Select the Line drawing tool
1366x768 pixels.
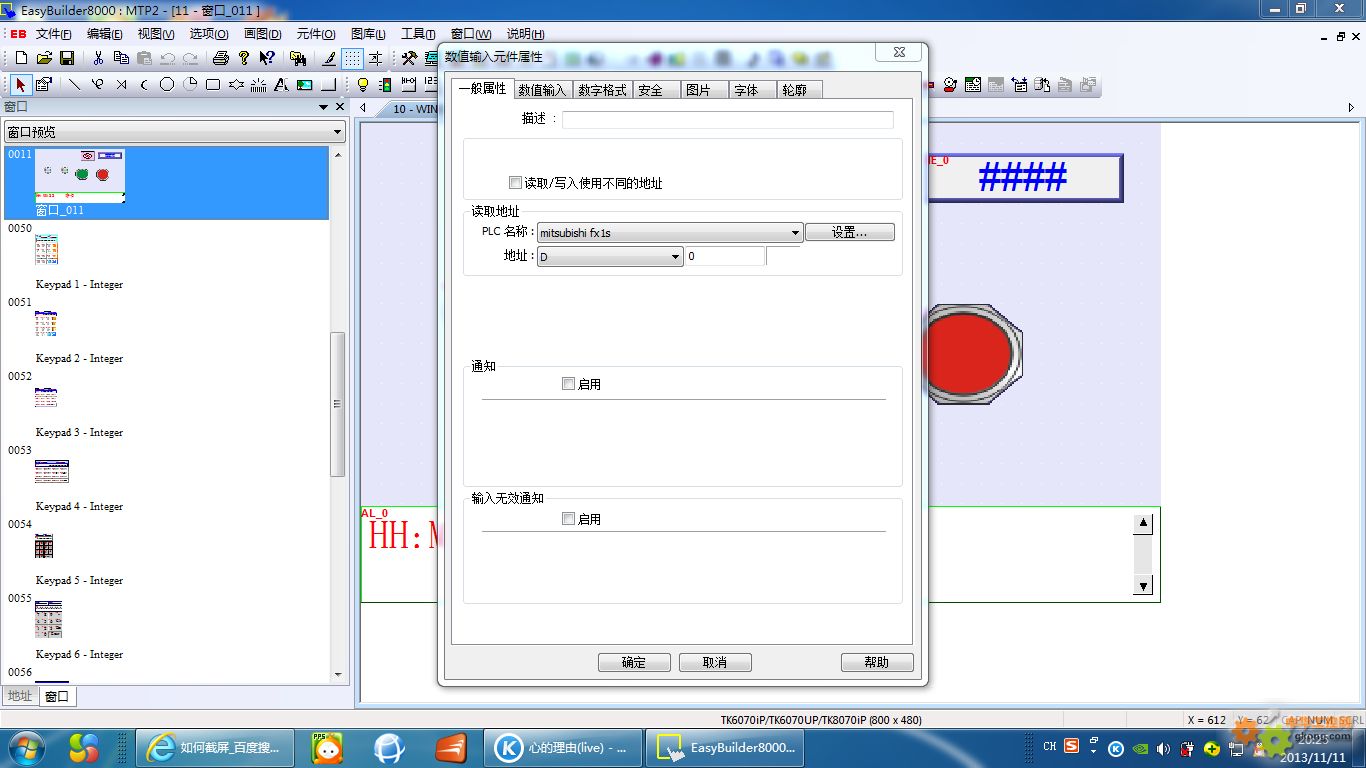74,85
